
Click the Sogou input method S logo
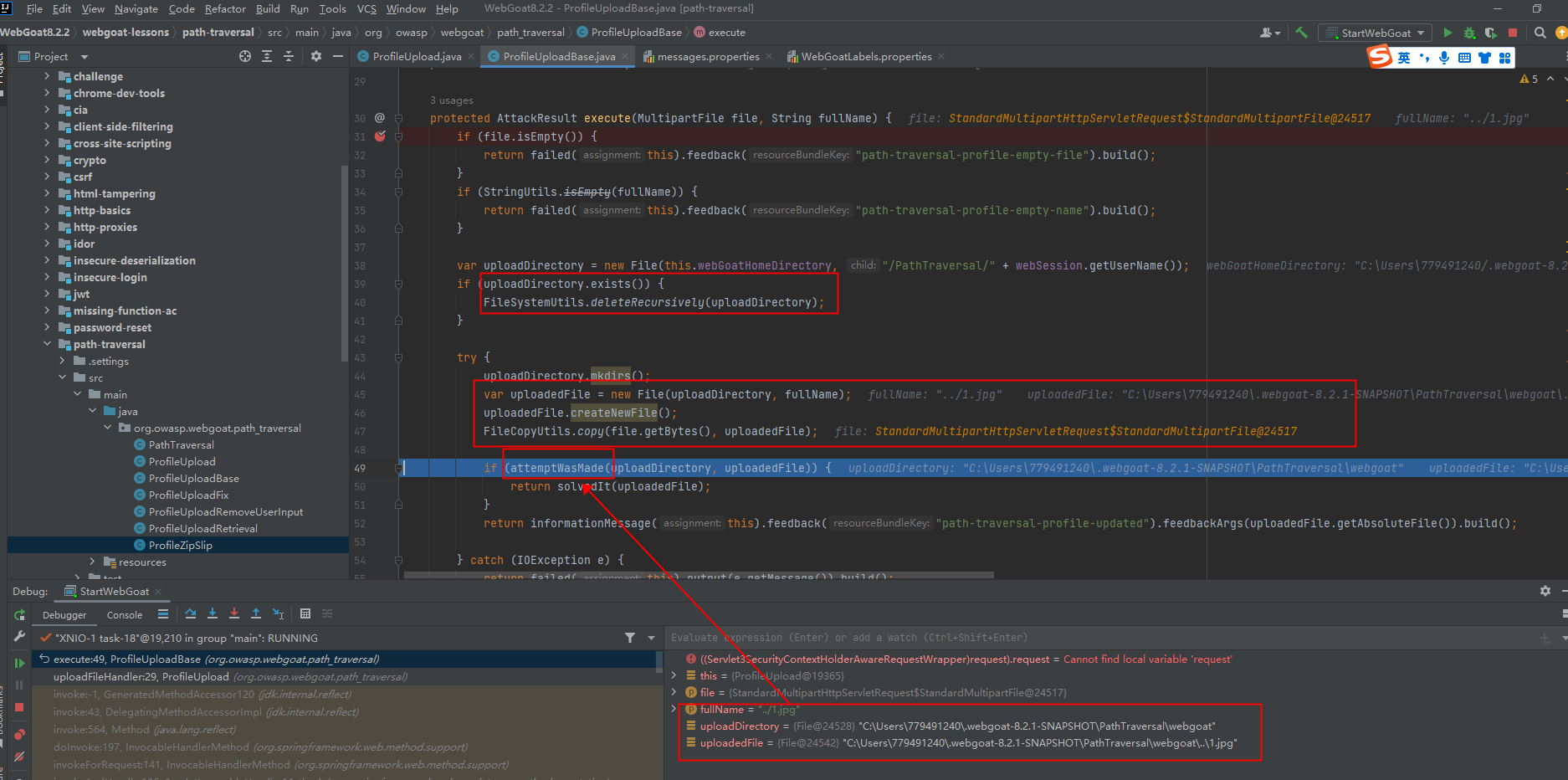(1379, 57)
